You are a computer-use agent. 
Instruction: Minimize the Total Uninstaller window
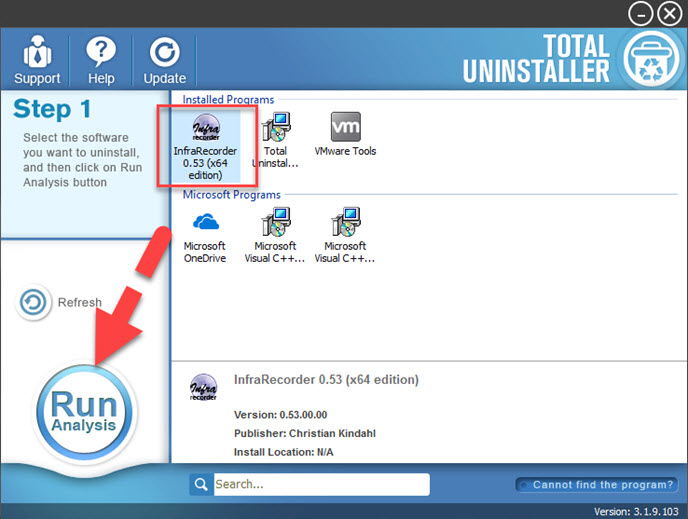641,14
